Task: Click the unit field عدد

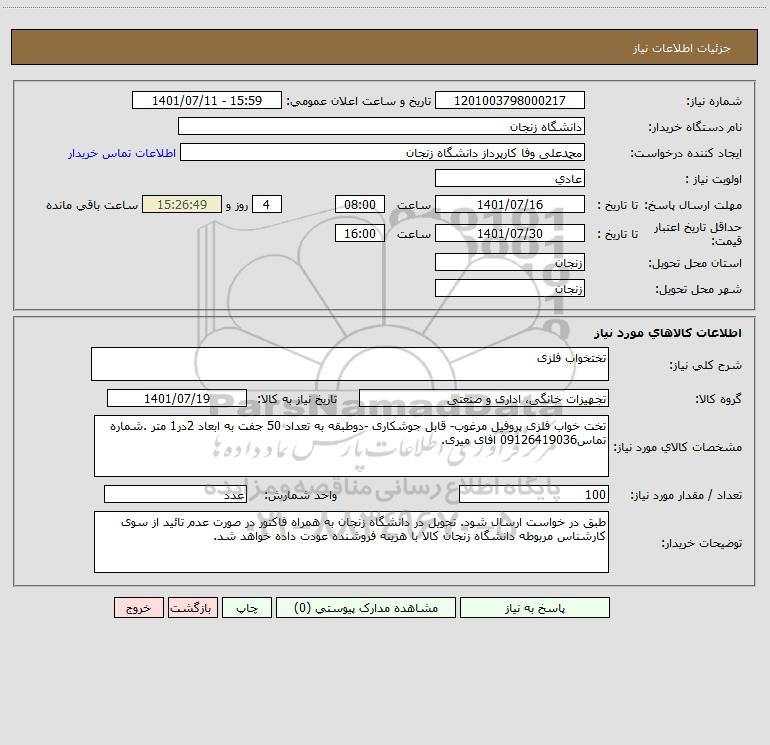Action: coord(175,494)
